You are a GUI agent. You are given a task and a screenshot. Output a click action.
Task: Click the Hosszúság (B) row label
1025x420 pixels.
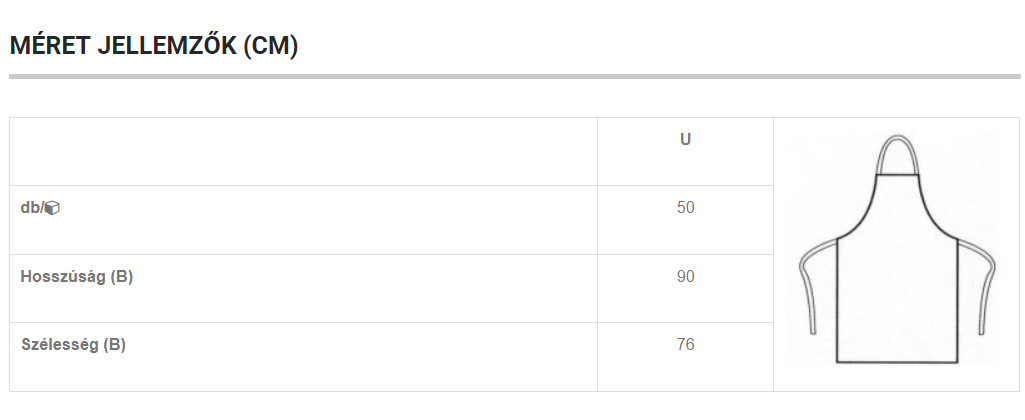tap(76, 277)
